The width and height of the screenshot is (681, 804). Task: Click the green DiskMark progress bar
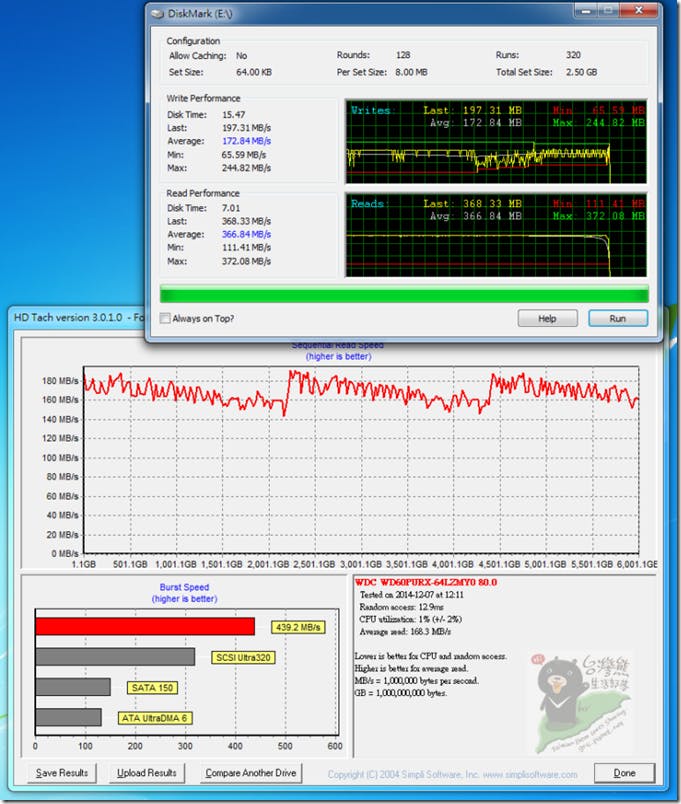[404, 293]
